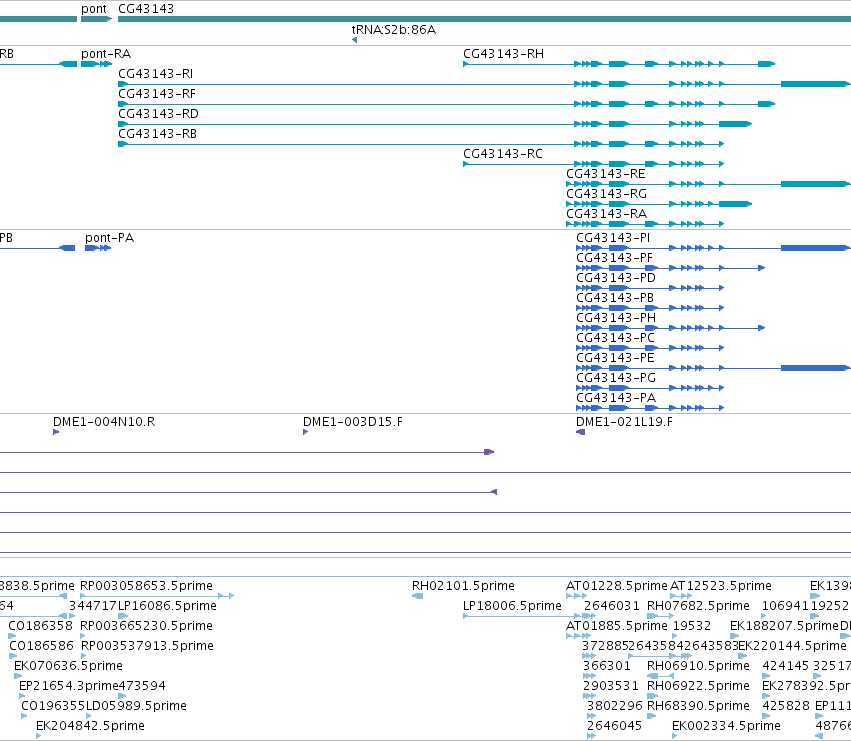Click the CG43143-RH transcript label
851x741 pixels.
pyautogui.click(x=503, y=54)
